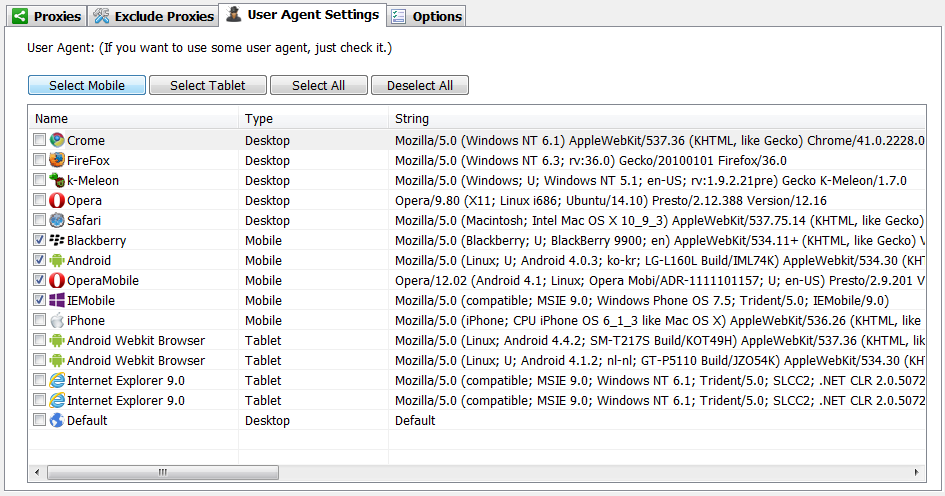Image resolution: width=945 pixels, height=496 pixels.
Task: Click the scrollbar left arrow
Action: pos(37,472)
